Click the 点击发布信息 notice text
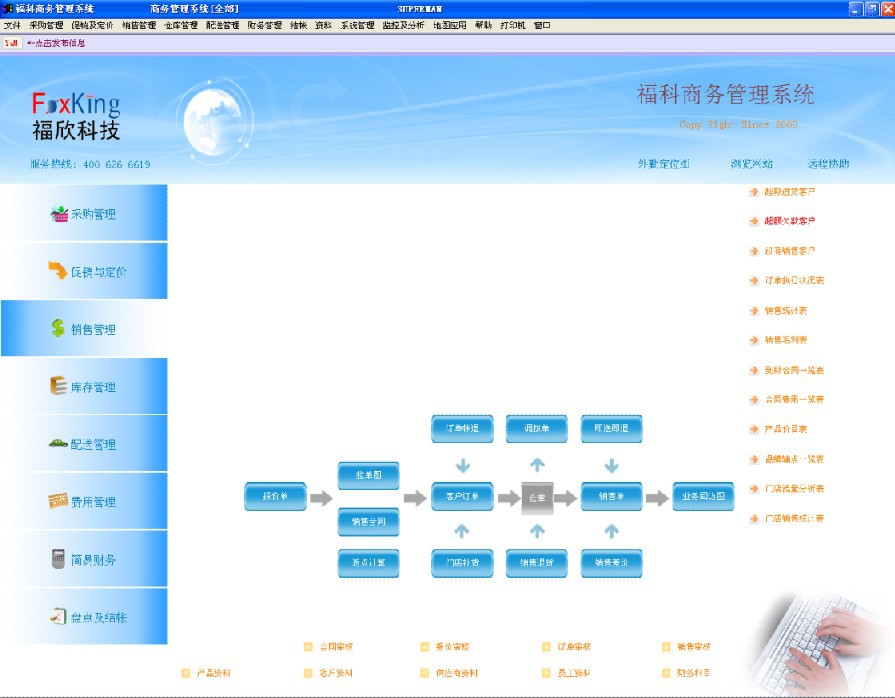The height and width of the screenshot is (698, 895). 60,43
